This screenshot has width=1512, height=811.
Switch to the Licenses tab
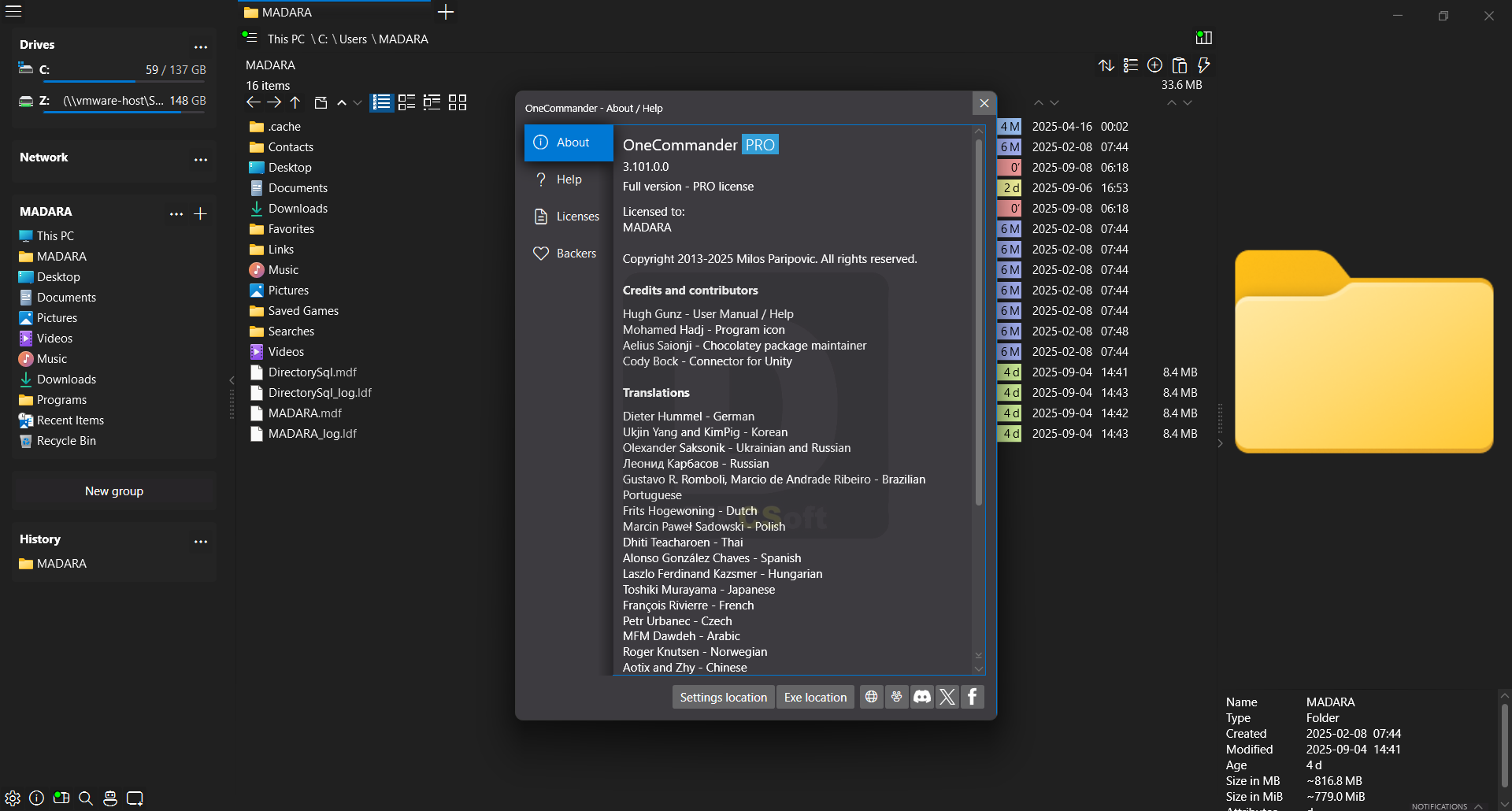569,217
